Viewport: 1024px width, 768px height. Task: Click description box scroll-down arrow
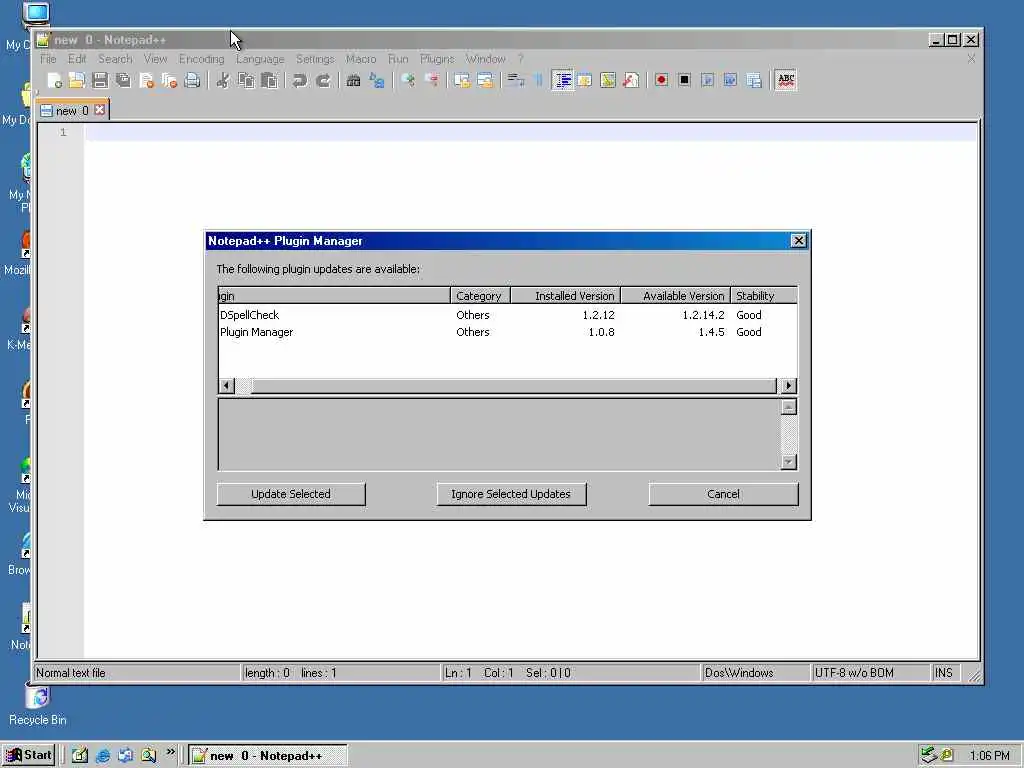pos(788,462)
